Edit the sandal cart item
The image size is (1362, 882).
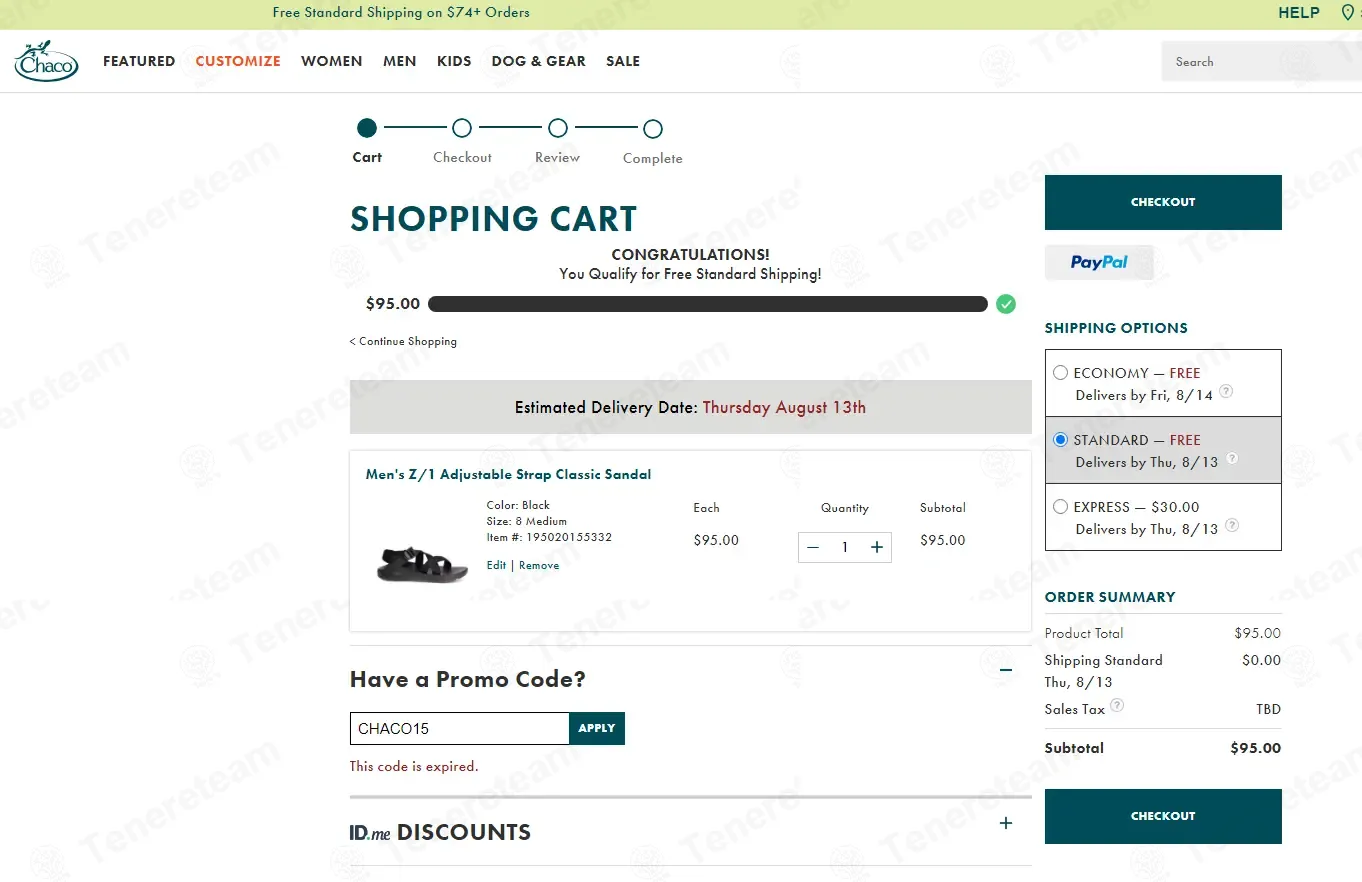[x=496, y=565]
